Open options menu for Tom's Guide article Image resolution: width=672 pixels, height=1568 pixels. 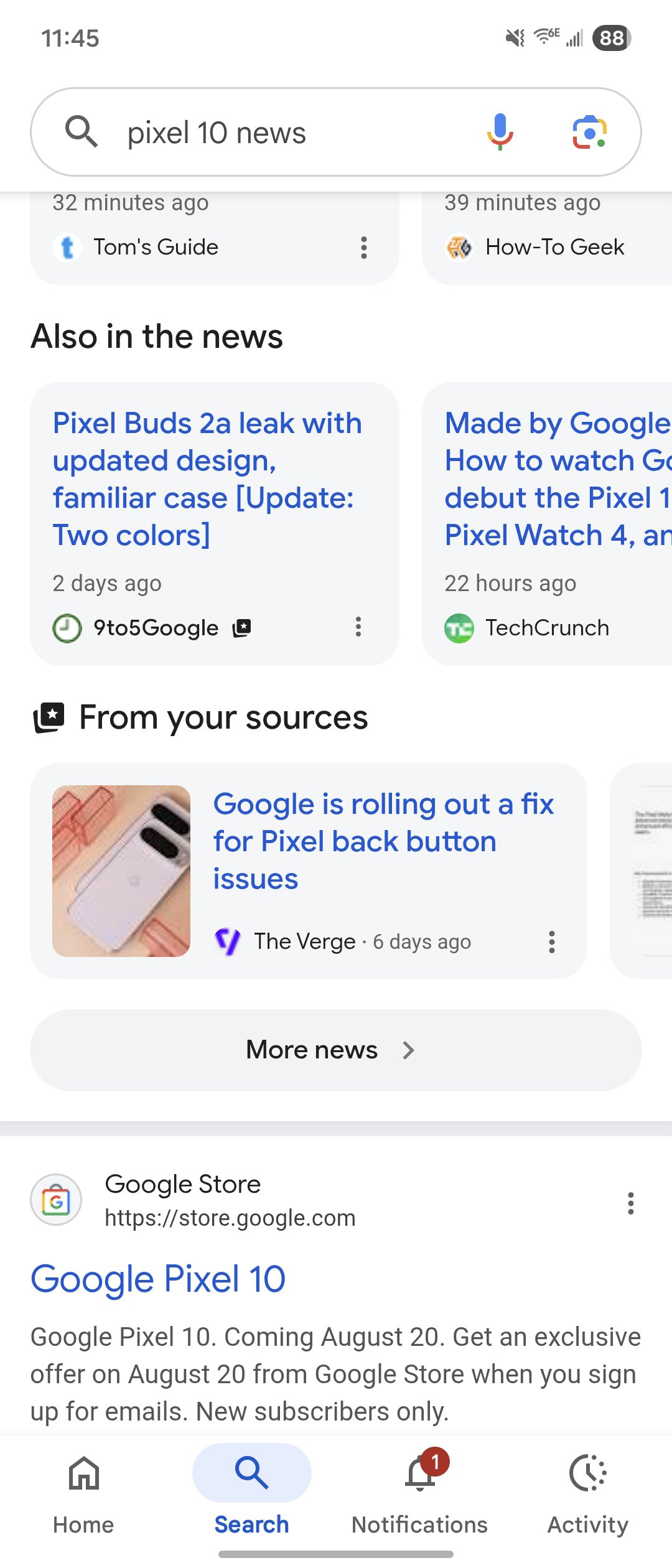click(x=364, y=248)
